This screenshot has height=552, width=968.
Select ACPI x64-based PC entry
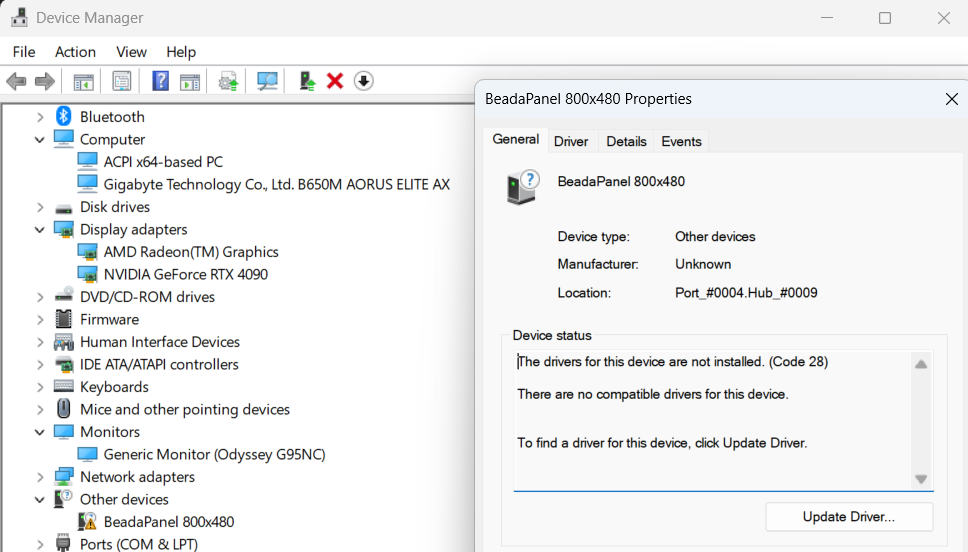(x=164, y=162)
